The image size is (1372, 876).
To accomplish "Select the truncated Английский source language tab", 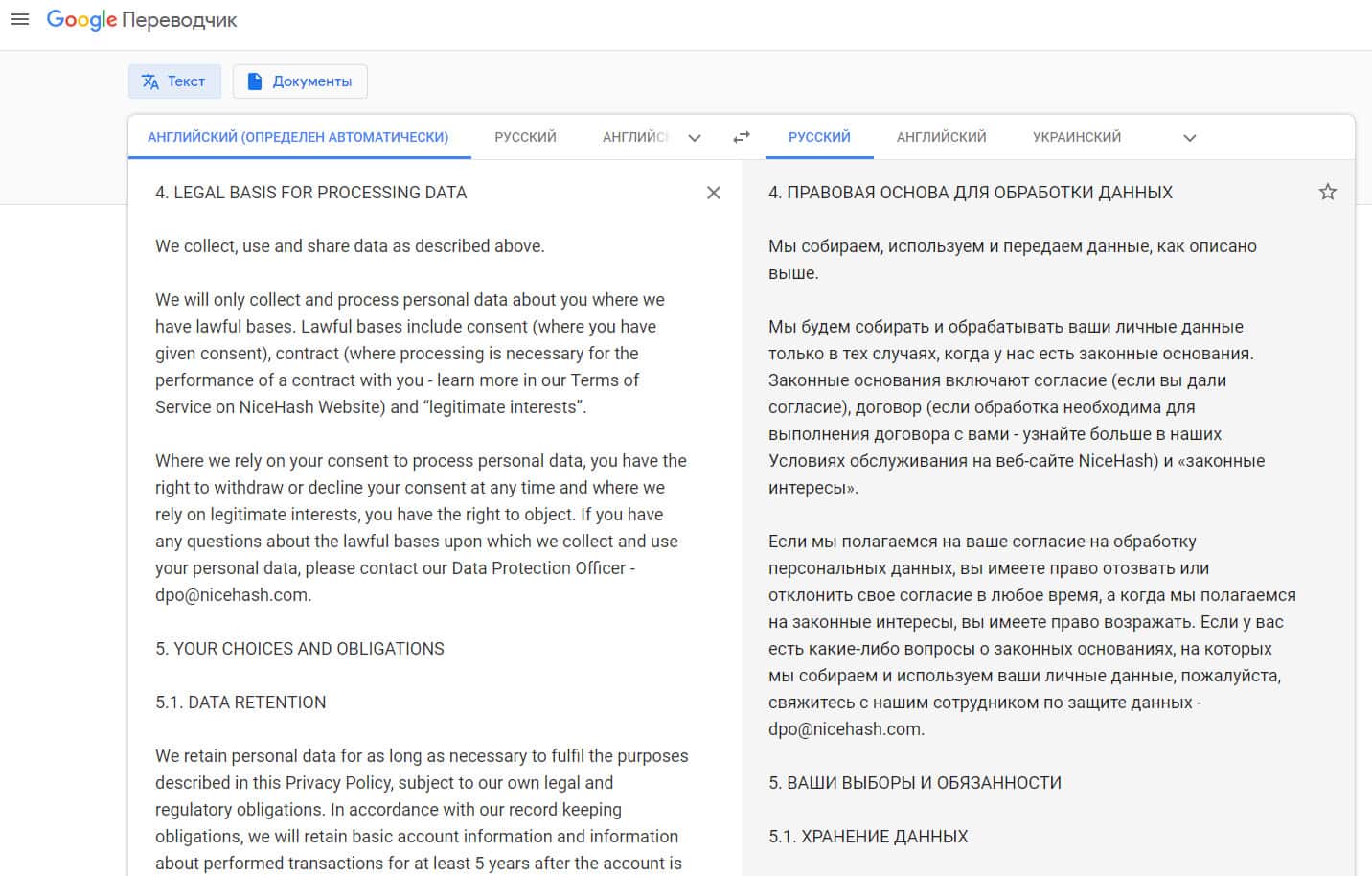I will coord(636,137).
